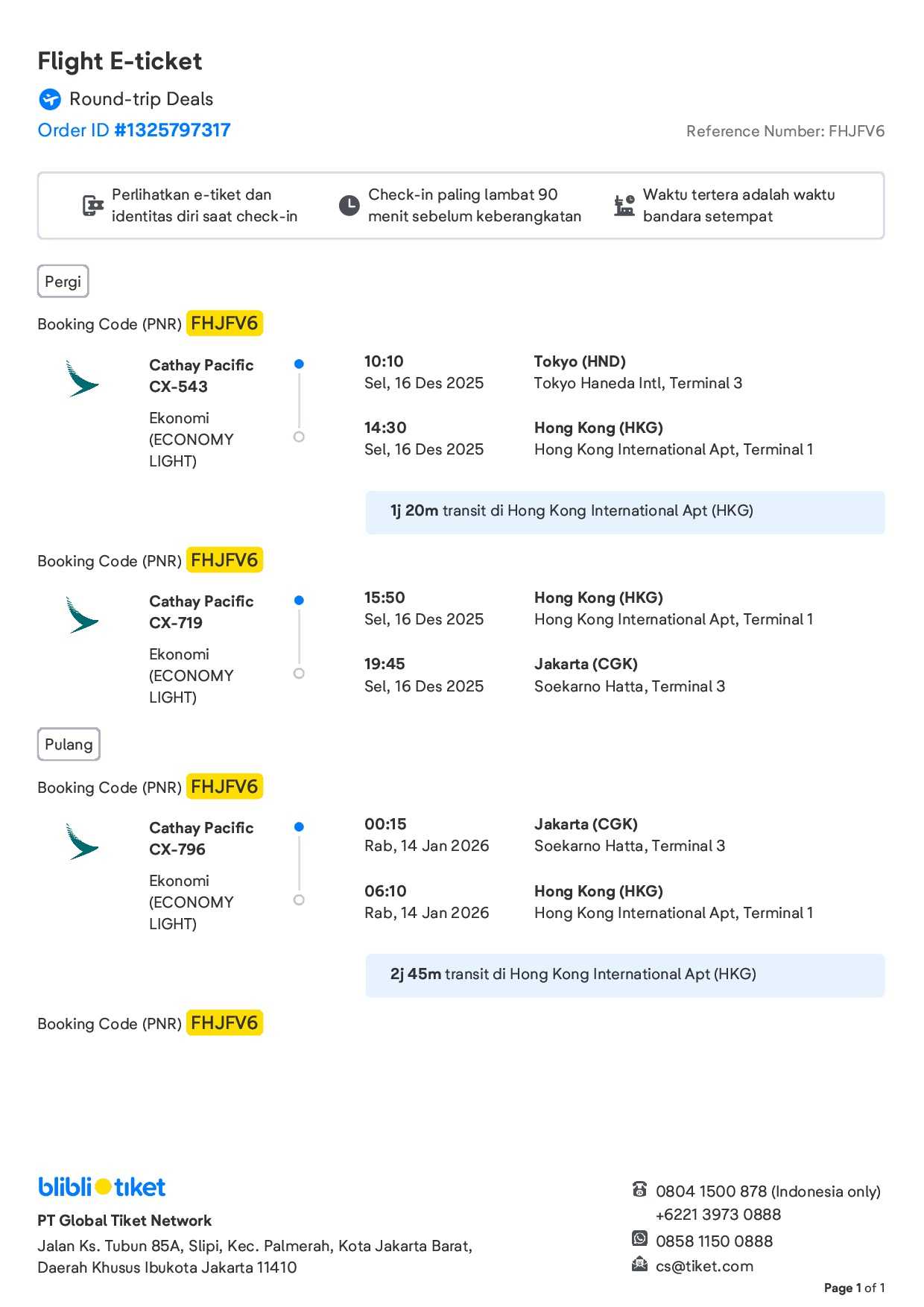Click the WhatsApp icon near 0858 number

tap(639, 1238)
